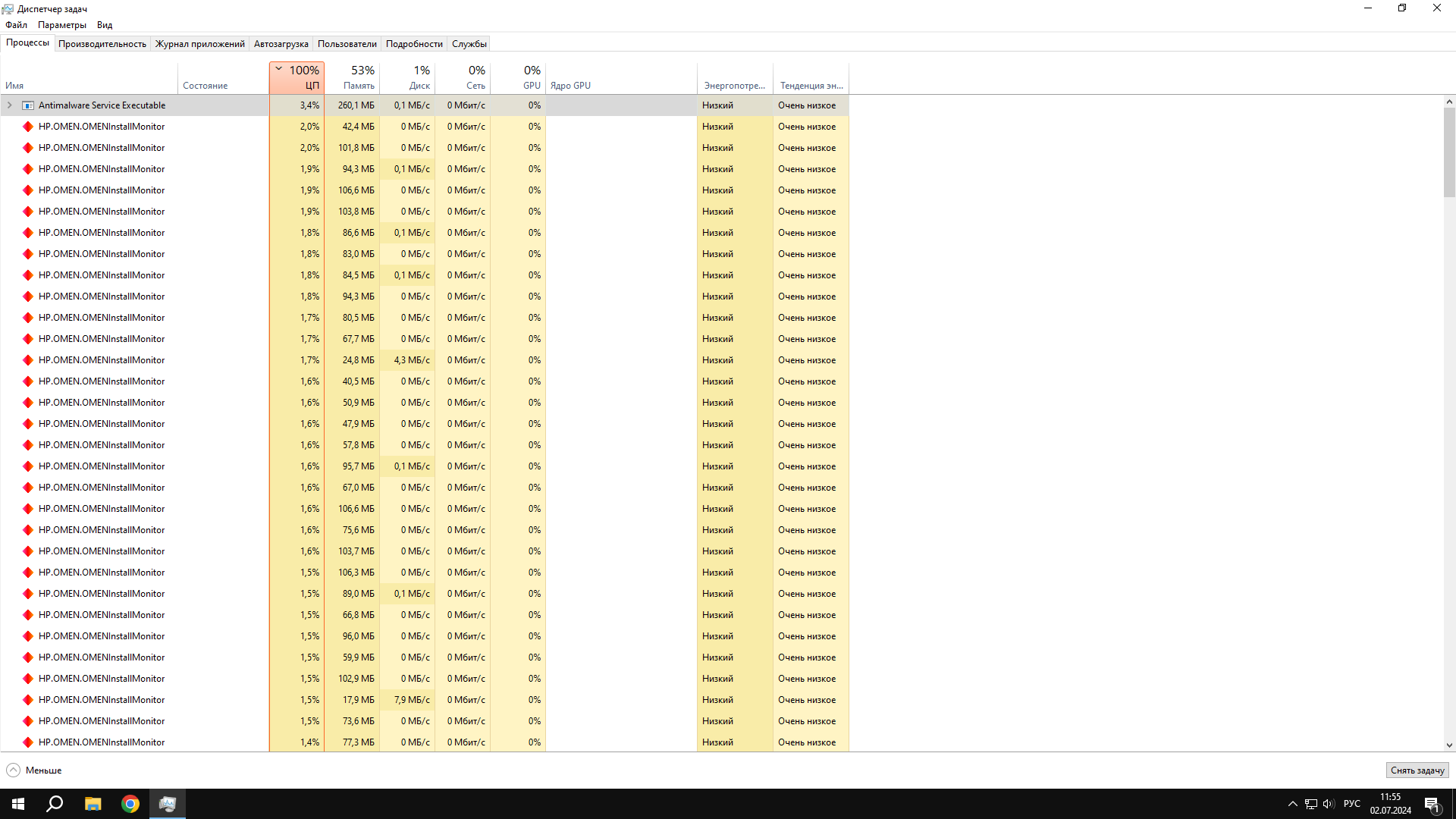Launch Google Chrome from the taskbar
Screen dimensions: 1456x819
[130, 803]
